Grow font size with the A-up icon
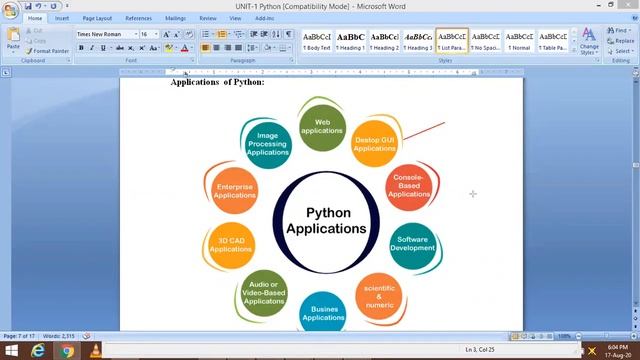Viewport: 640px width, 360px height. click(x=167, y=34)
